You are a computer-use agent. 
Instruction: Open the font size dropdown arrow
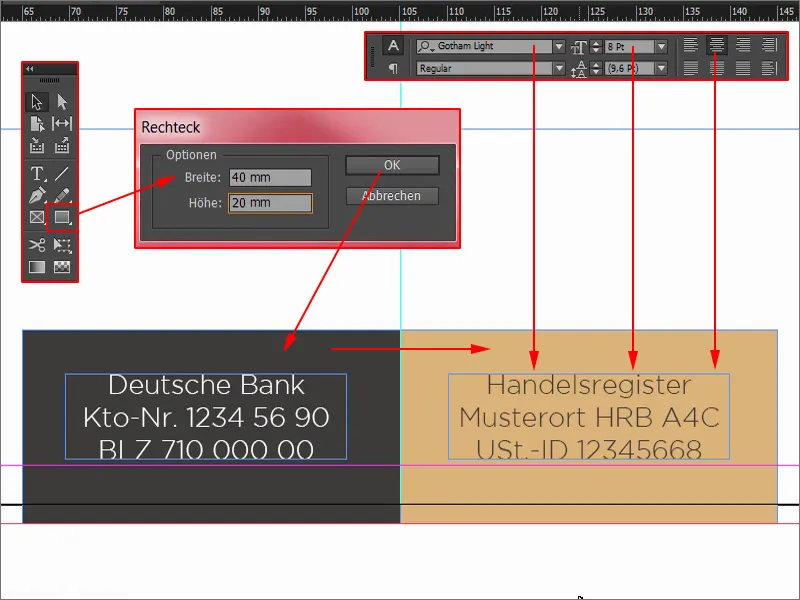coord(661,47)
